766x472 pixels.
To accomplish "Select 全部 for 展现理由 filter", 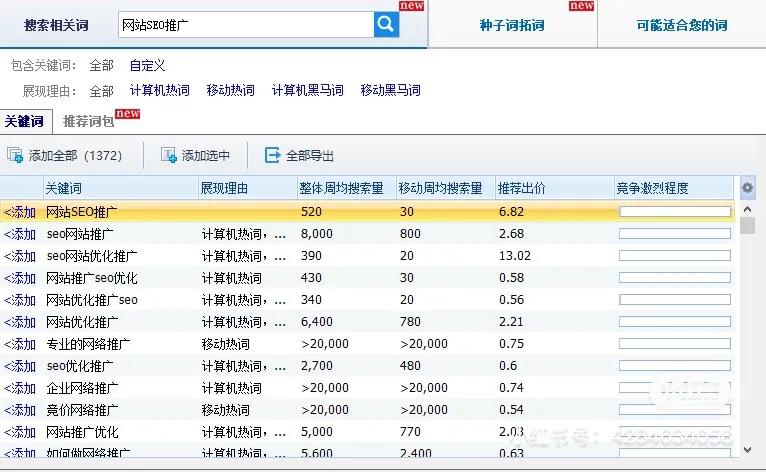I will click(101, 91).
